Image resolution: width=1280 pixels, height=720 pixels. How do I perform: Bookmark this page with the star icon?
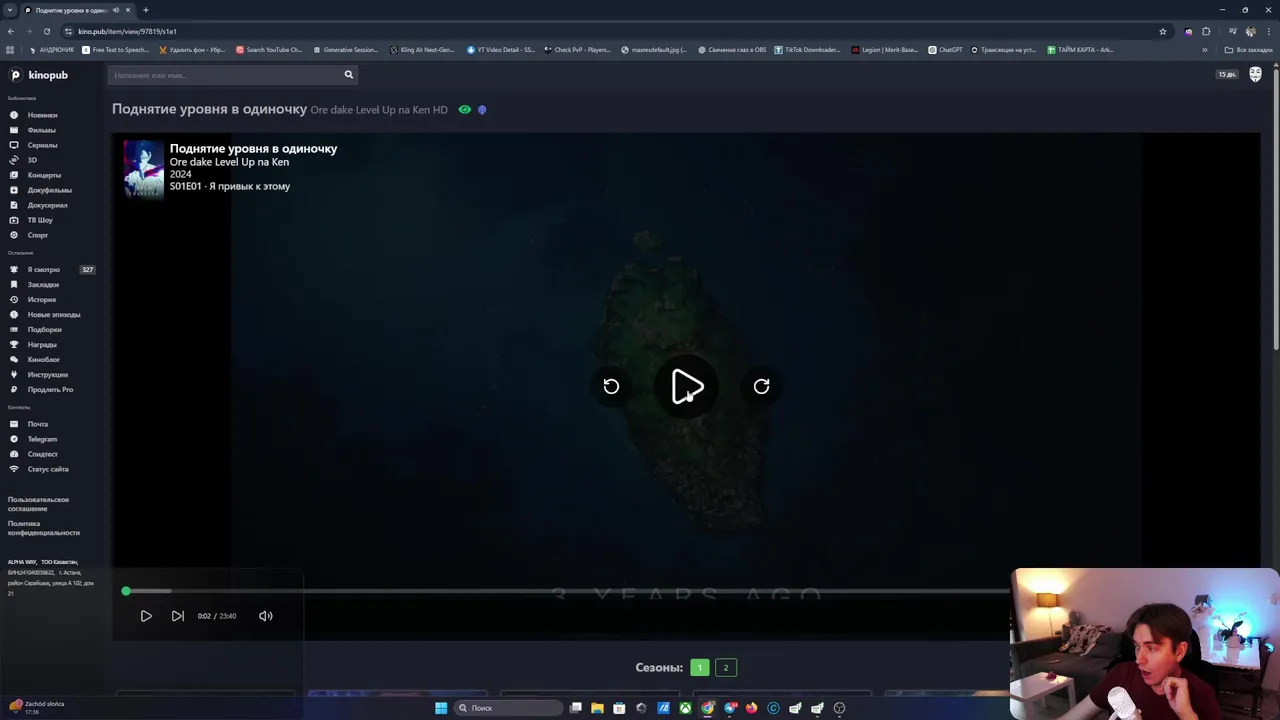(1163, 31)
